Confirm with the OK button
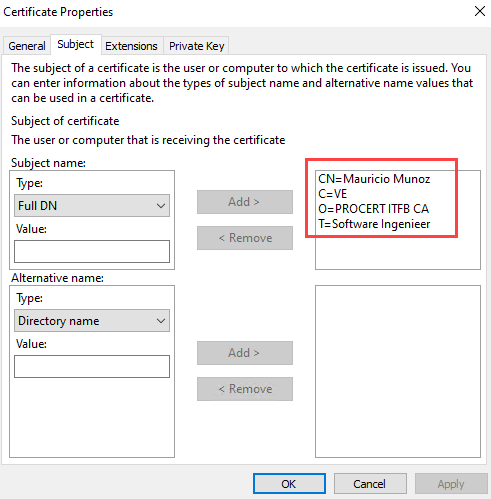The image size is (491, 499). coord(289,484)
